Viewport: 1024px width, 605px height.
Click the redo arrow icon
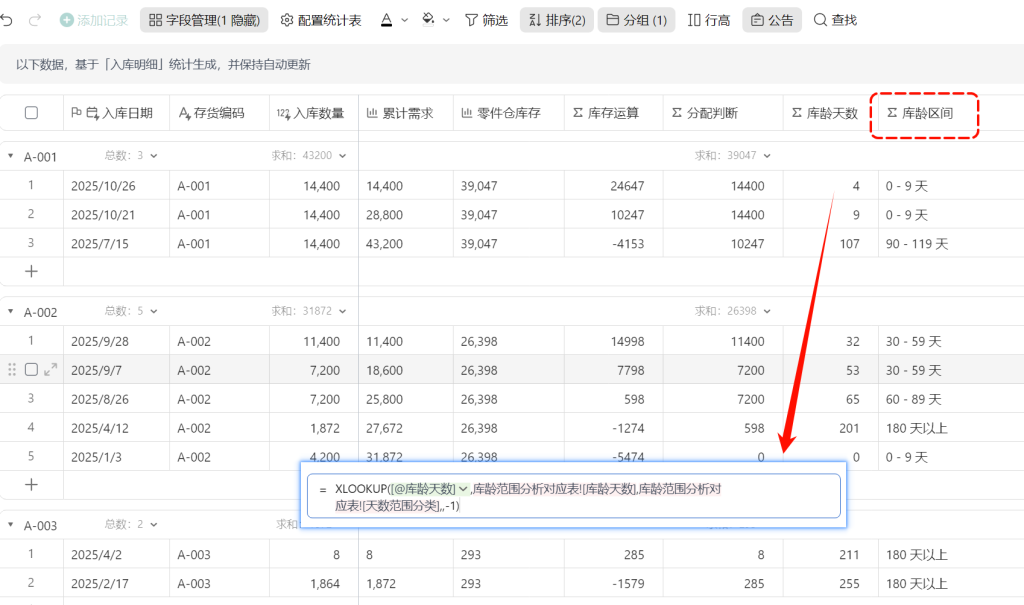tap(35, 20)
